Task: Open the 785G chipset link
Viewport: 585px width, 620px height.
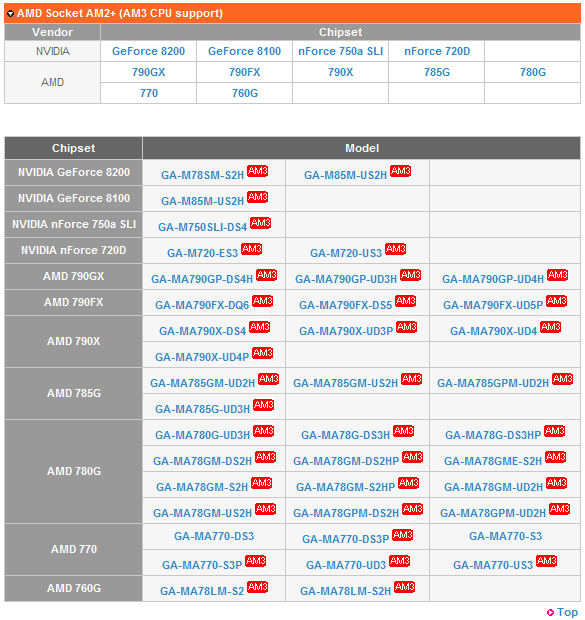Action: pos(437,72)
